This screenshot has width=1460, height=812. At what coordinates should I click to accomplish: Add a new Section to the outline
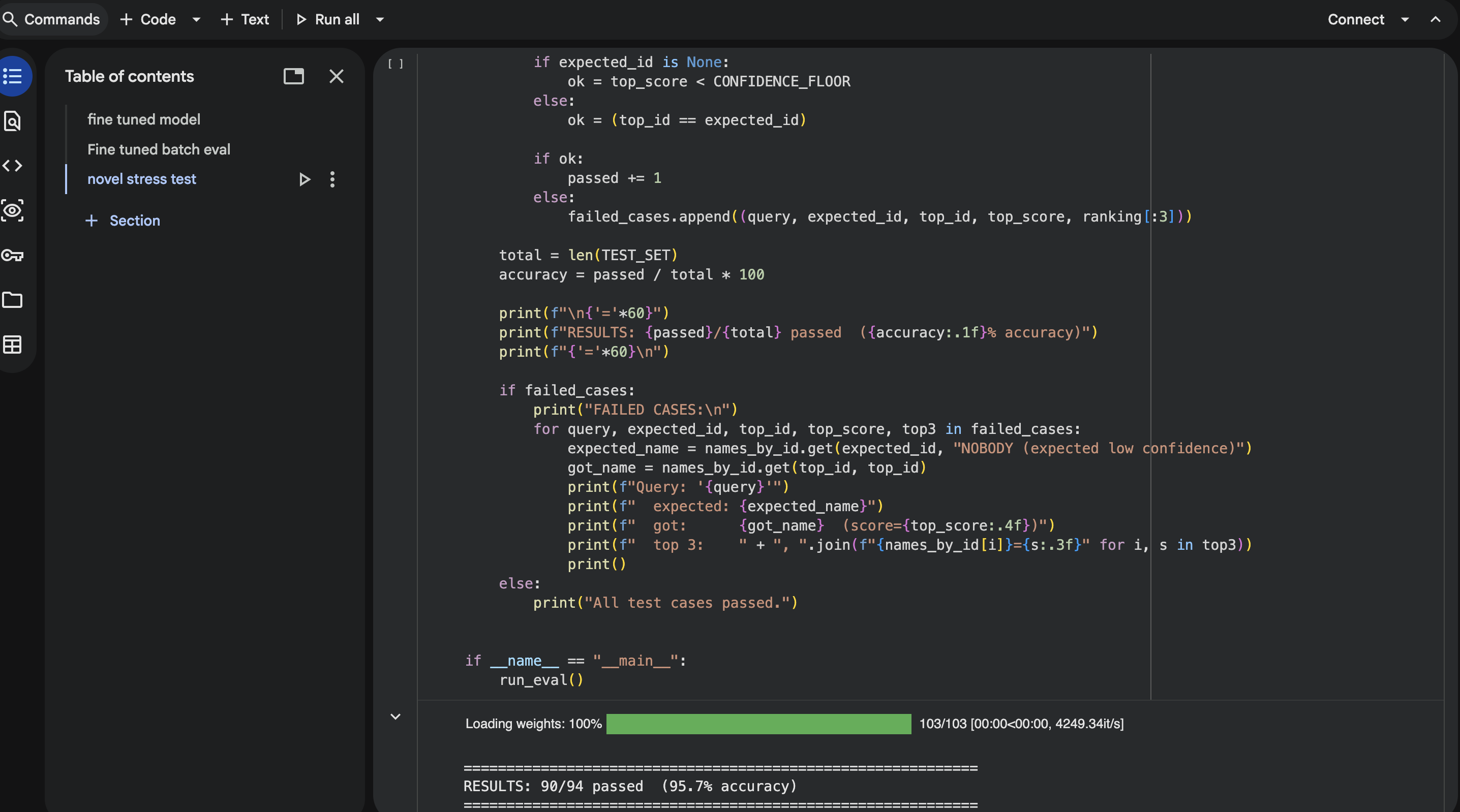coord(123,221)
